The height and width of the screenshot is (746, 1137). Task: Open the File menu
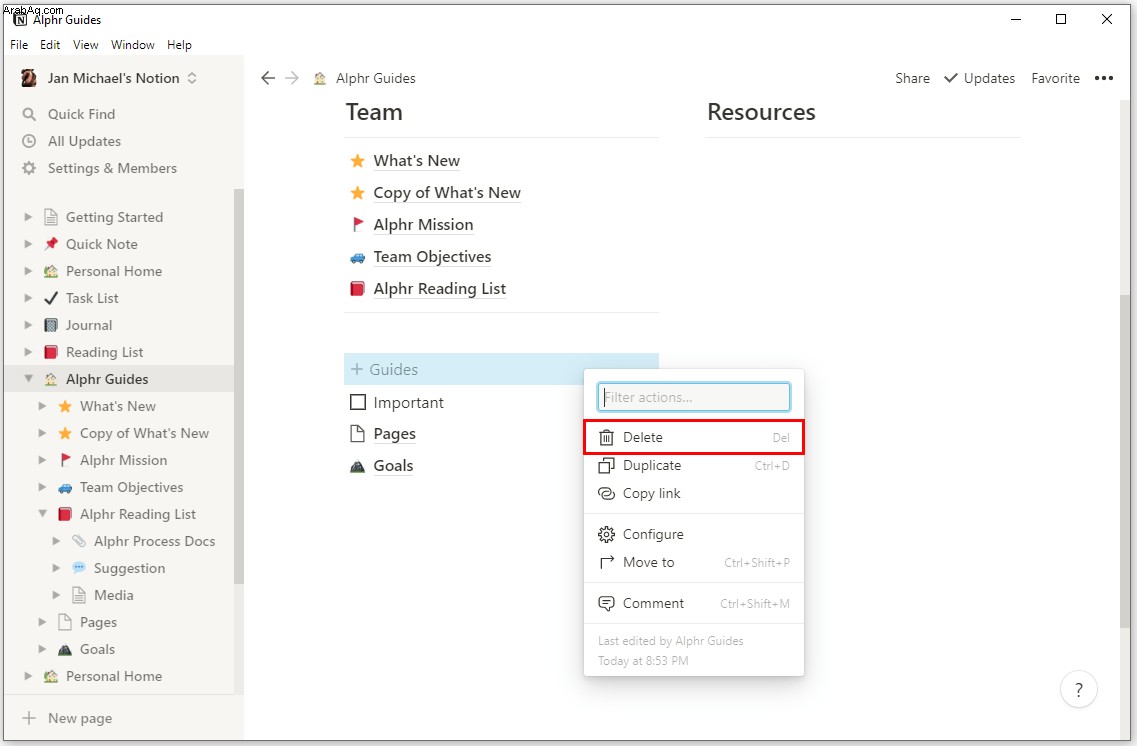19,45
